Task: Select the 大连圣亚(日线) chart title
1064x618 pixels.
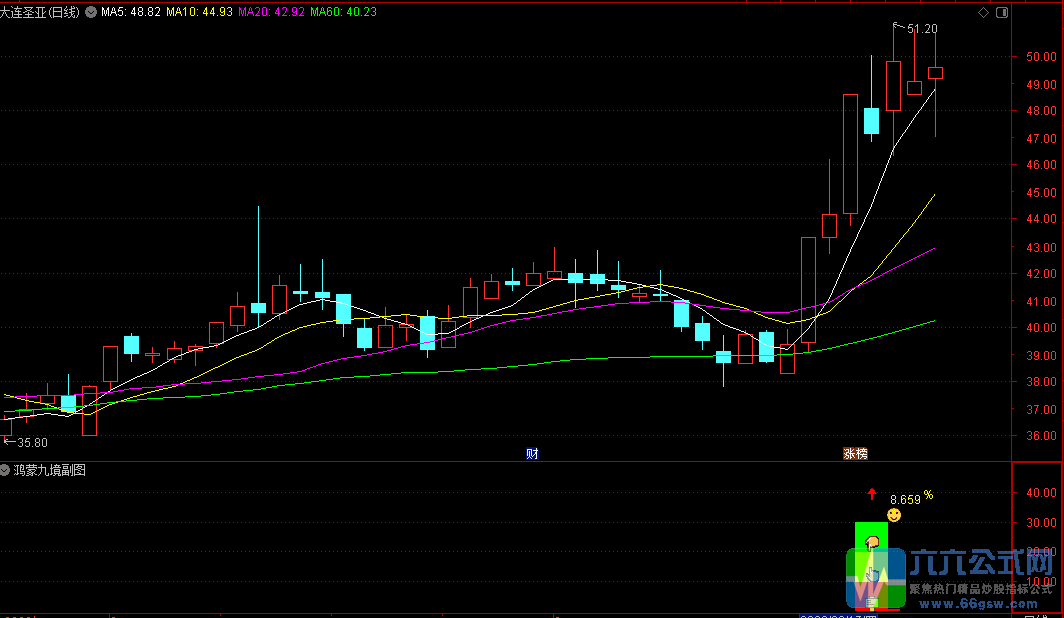Action: click(x=40, y=12)
